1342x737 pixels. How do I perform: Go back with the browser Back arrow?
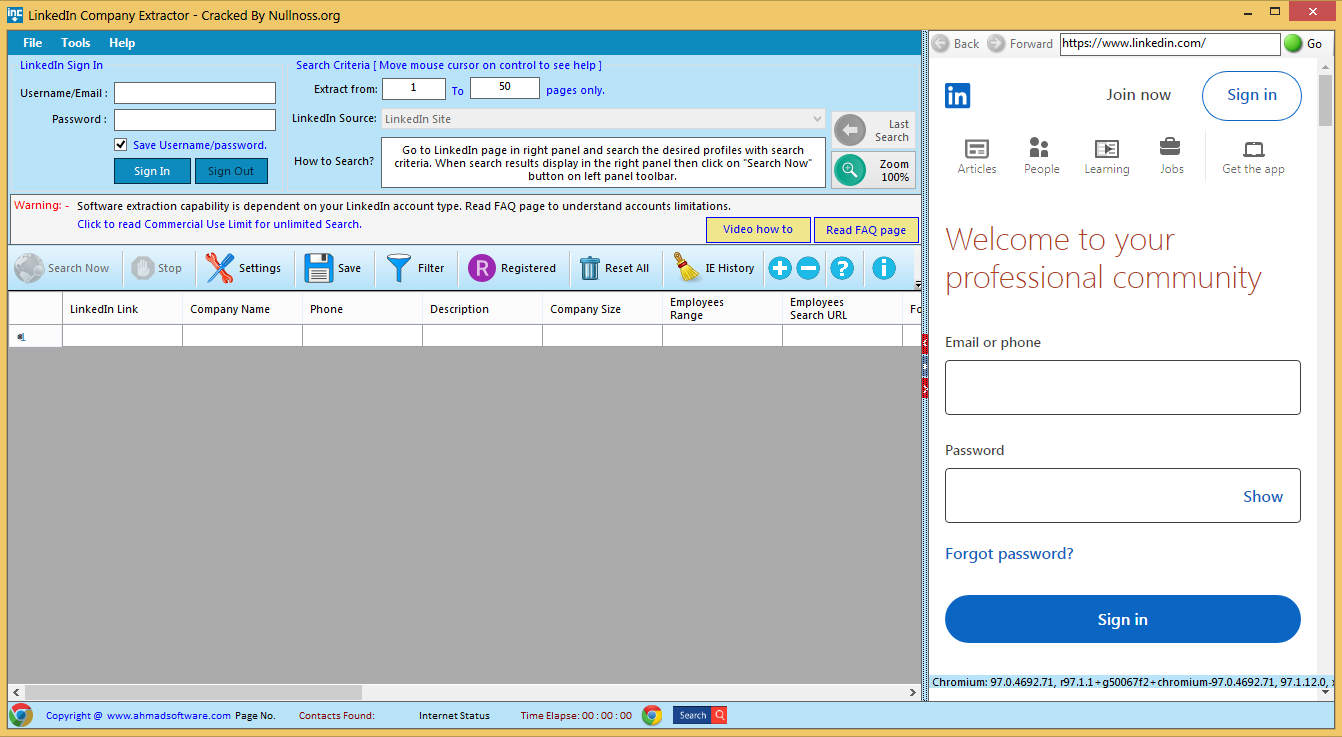click(940, 43)
